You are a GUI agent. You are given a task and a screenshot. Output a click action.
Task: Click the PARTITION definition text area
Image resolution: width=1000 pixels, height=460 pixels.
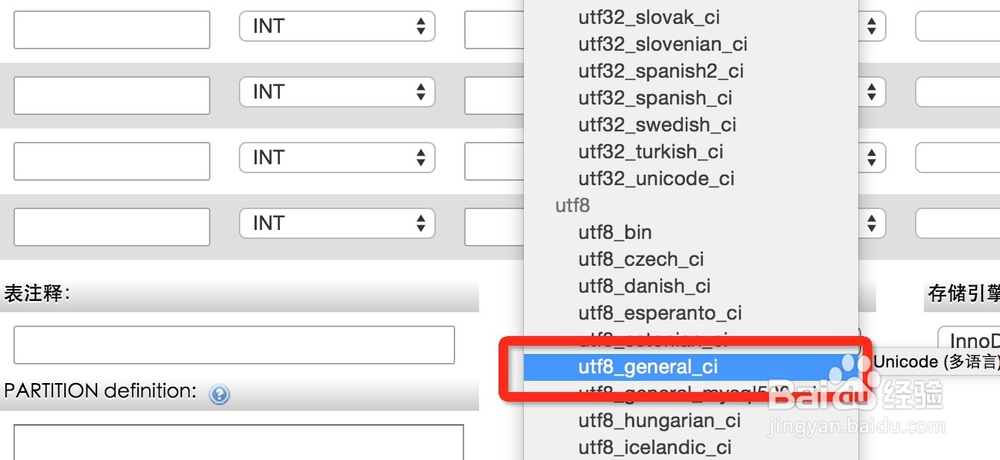tap(238, 442)
